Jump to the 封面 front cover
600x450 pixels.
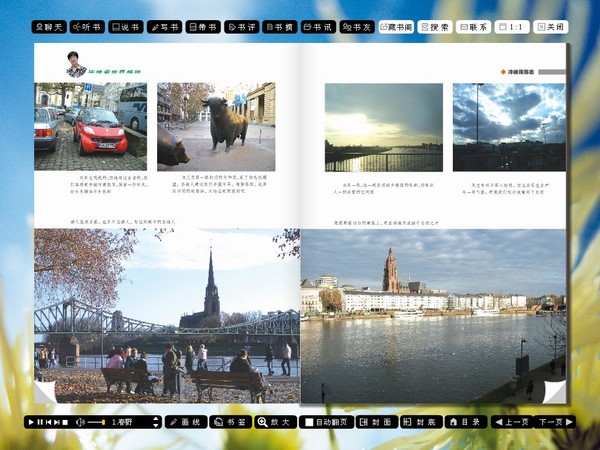[376, 422]
